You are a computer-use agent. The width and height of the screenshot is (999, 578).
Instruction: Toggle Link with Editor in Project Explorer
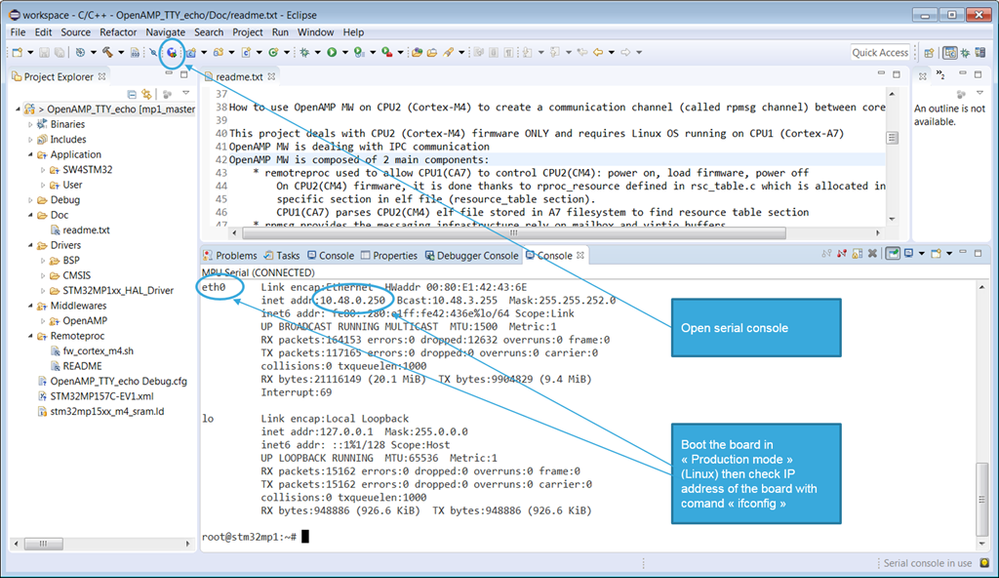147,94
